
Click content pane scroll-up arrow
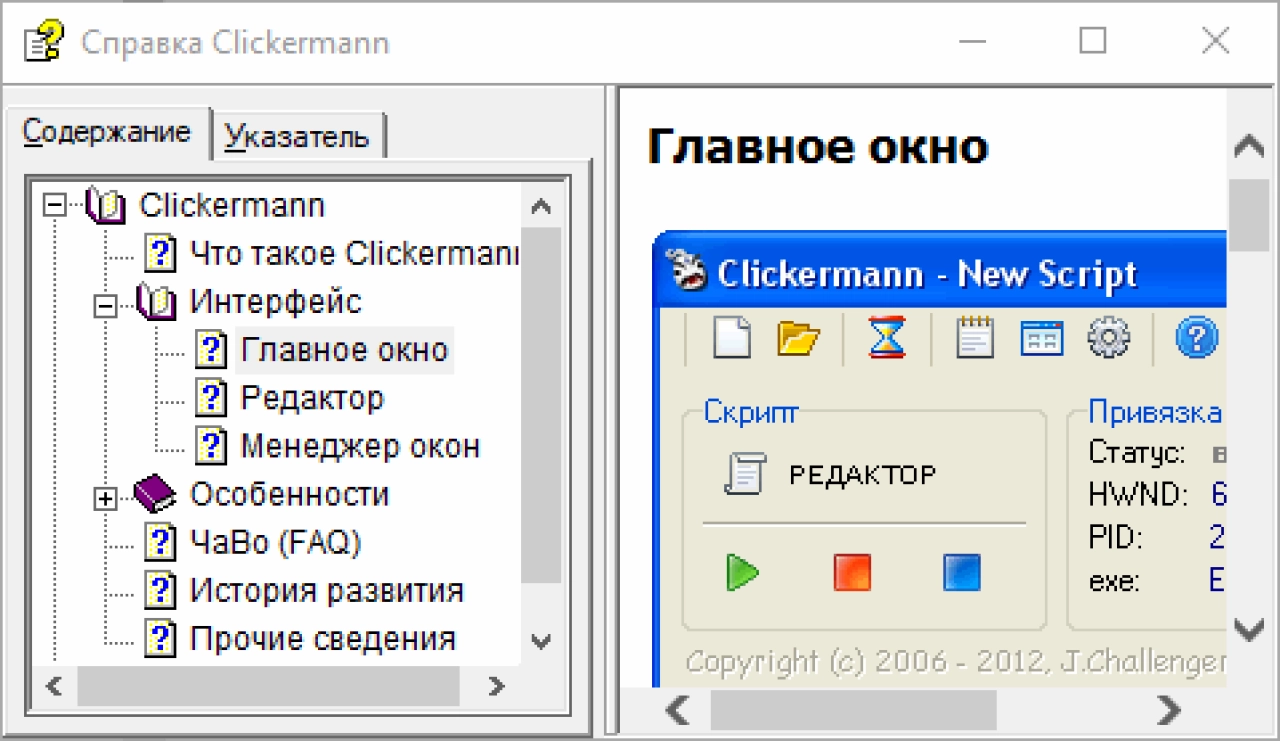1249,147
